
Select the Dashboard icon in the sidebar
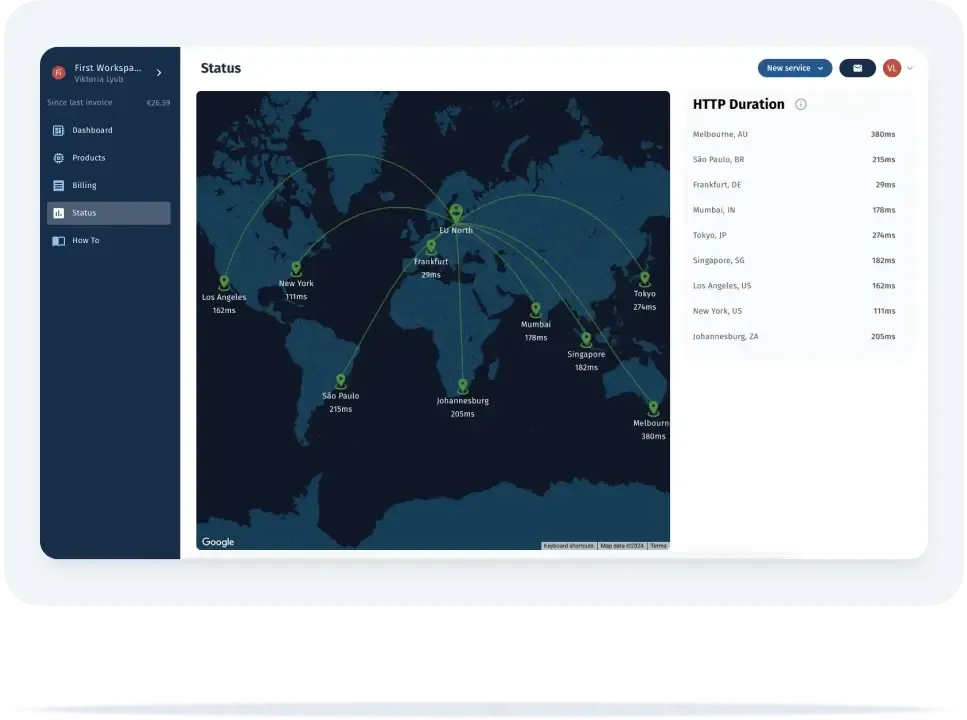click(59, 130)
